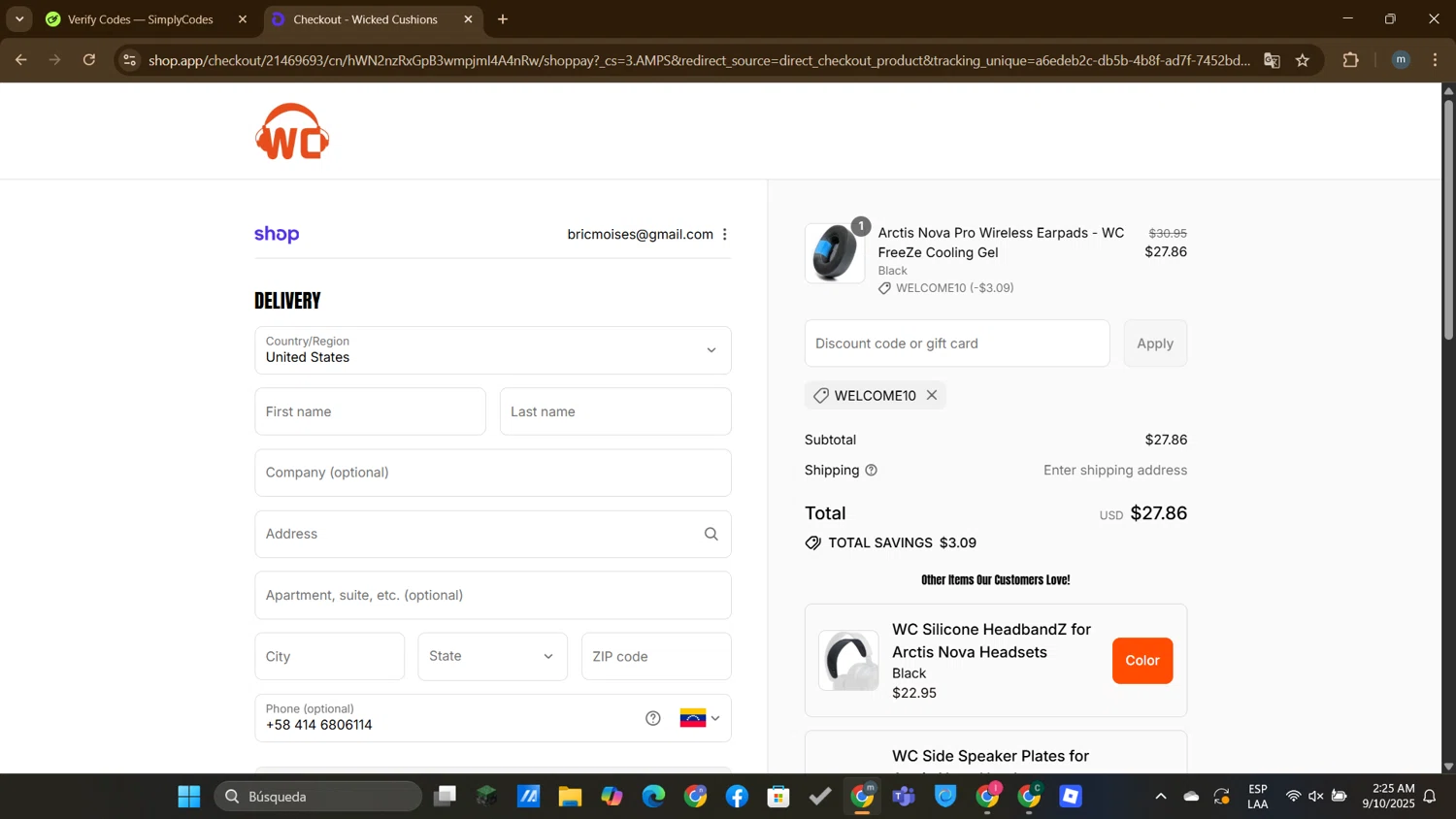The width and height of the screenshot is (1456, 819).
Task: Click the taskbar Búsqueda search box
Action: click(x=318, y=797)
